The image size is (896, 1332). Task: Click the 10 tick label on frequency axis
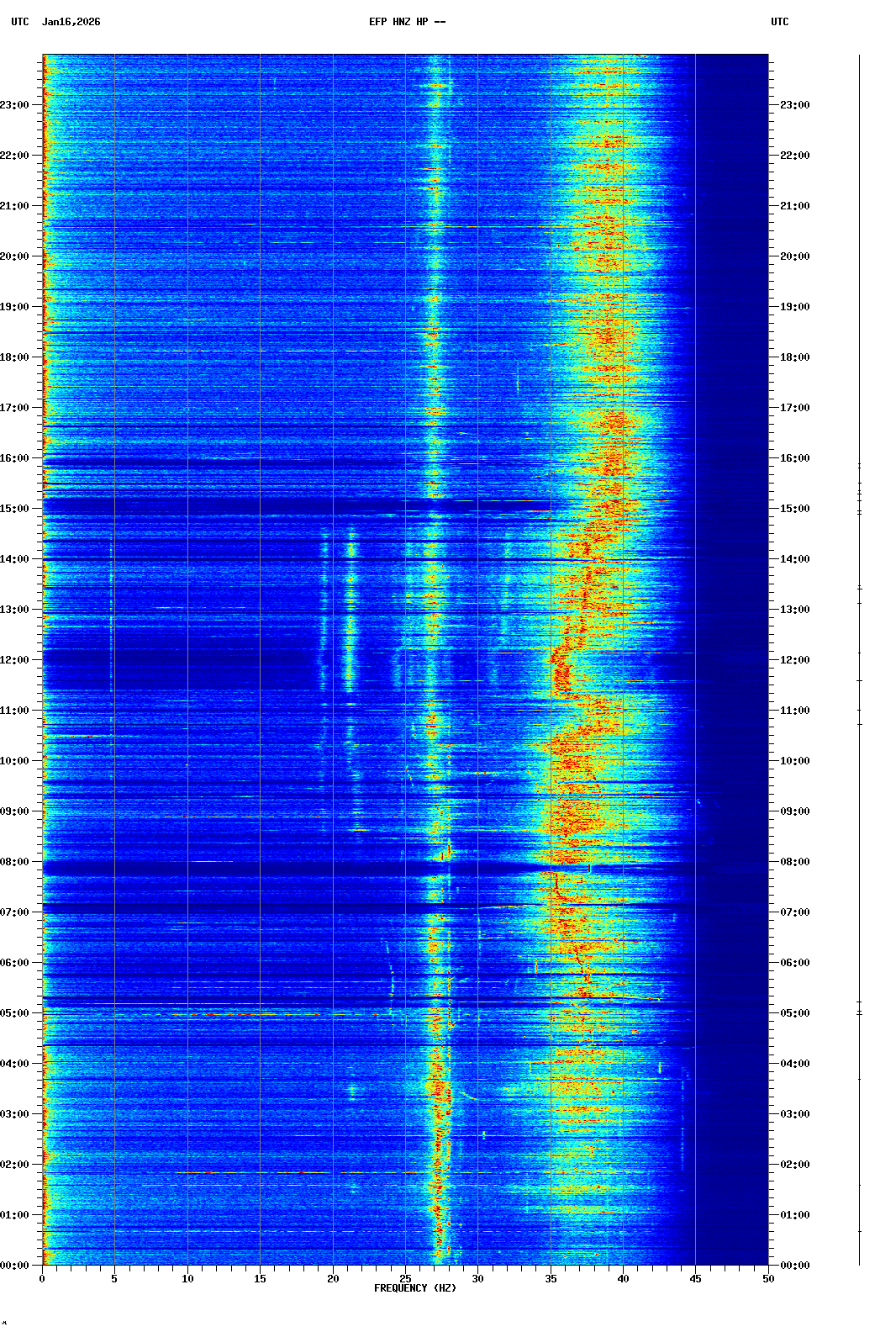point(187,1279)
